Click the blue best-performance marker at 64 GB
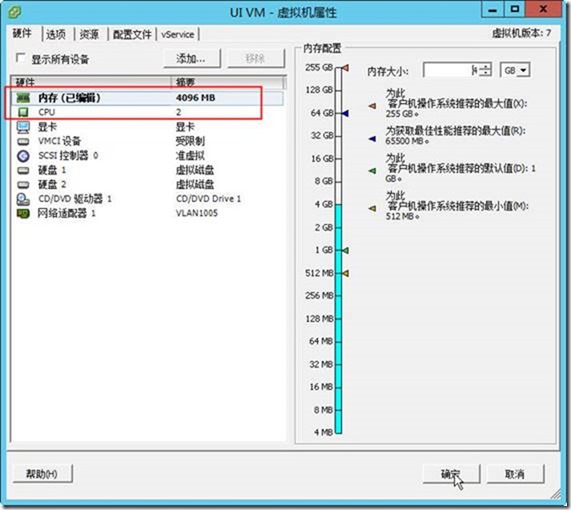 point(345,113)
